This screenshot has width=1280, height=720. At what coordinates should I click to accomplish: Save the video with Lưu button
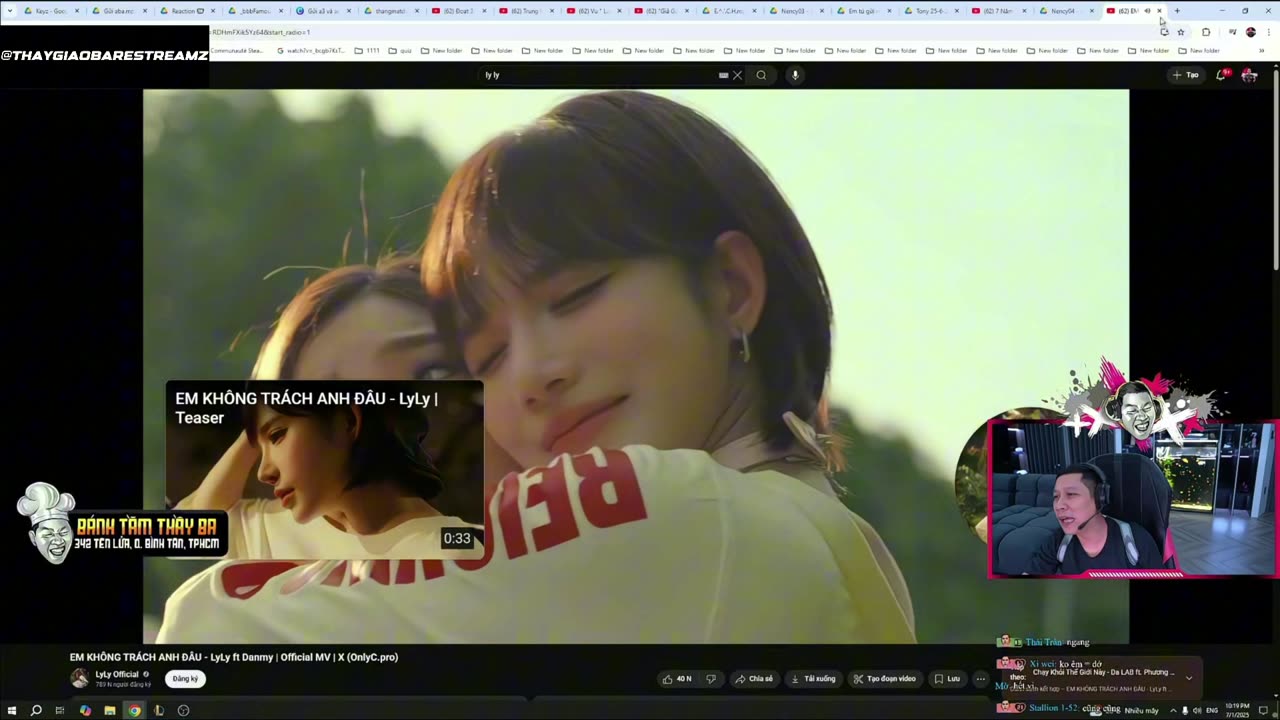tap(947, 679)
